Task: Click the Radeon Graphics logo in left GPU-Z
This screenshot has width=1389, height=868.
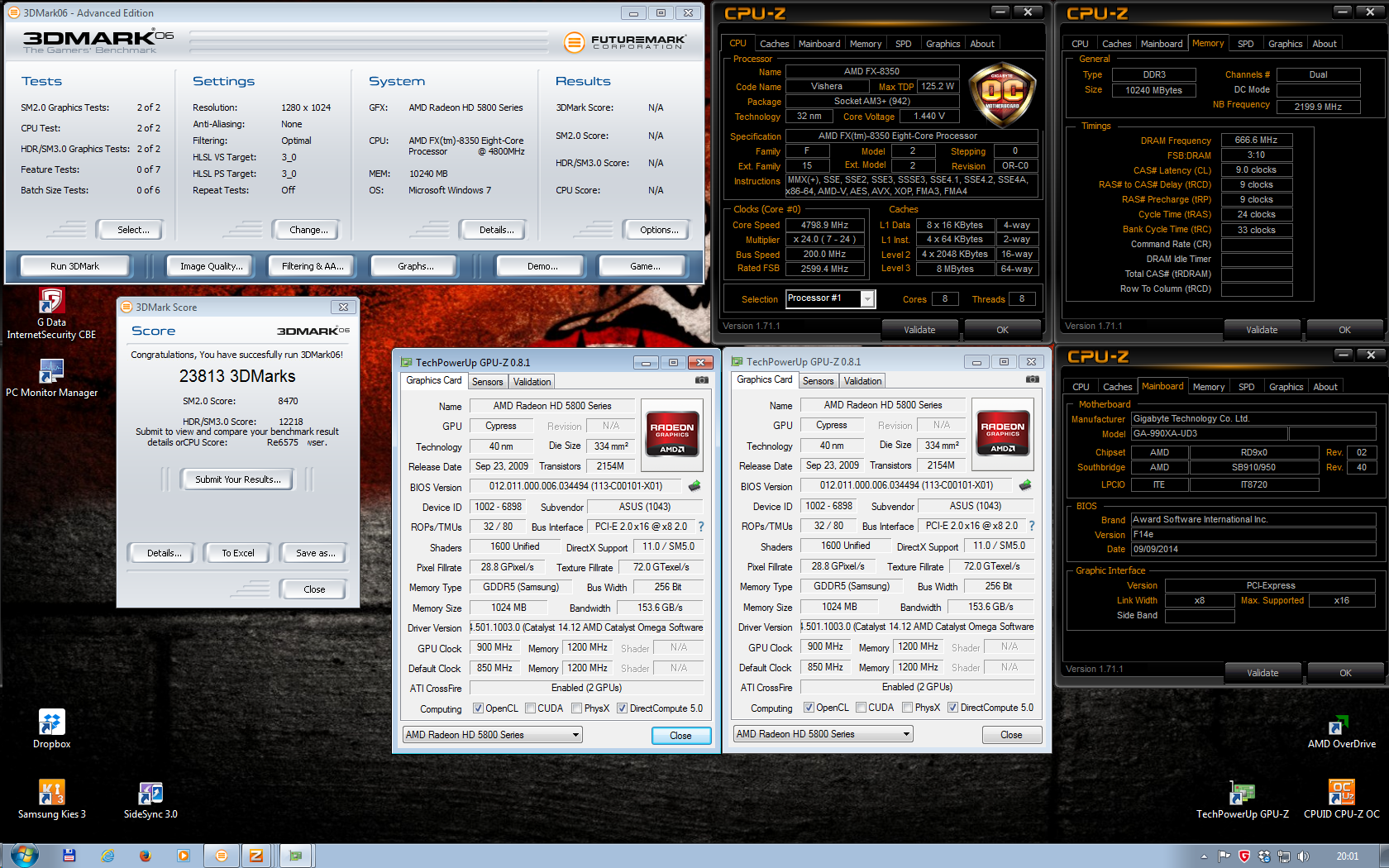Action: (x=672, y=433)
